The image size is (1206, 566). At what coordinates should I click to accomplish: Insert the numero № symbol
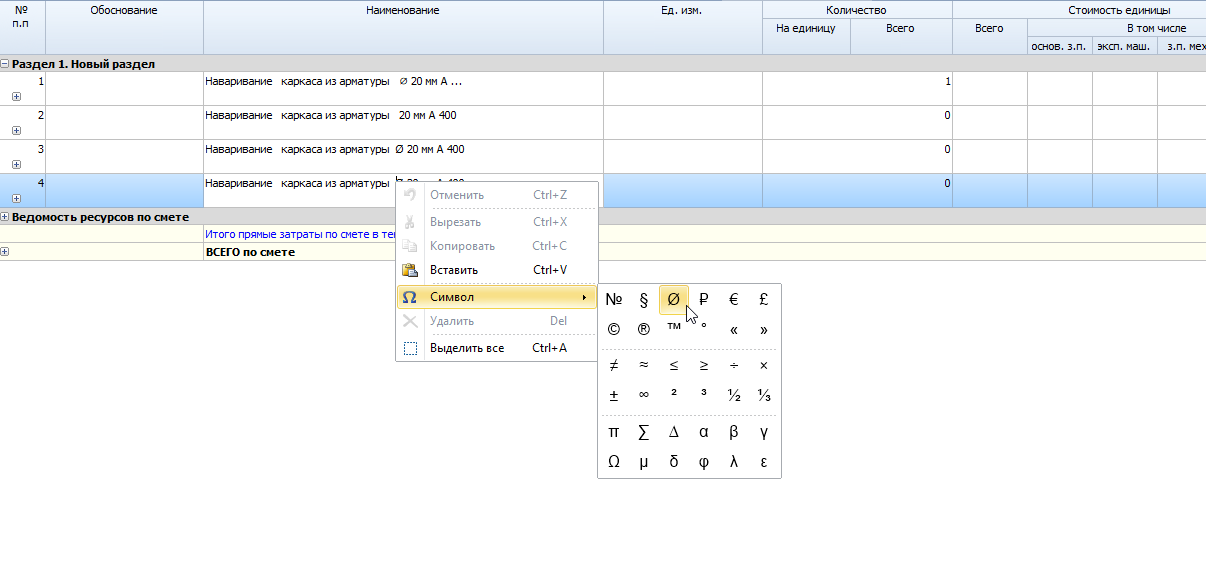point(614,299)
